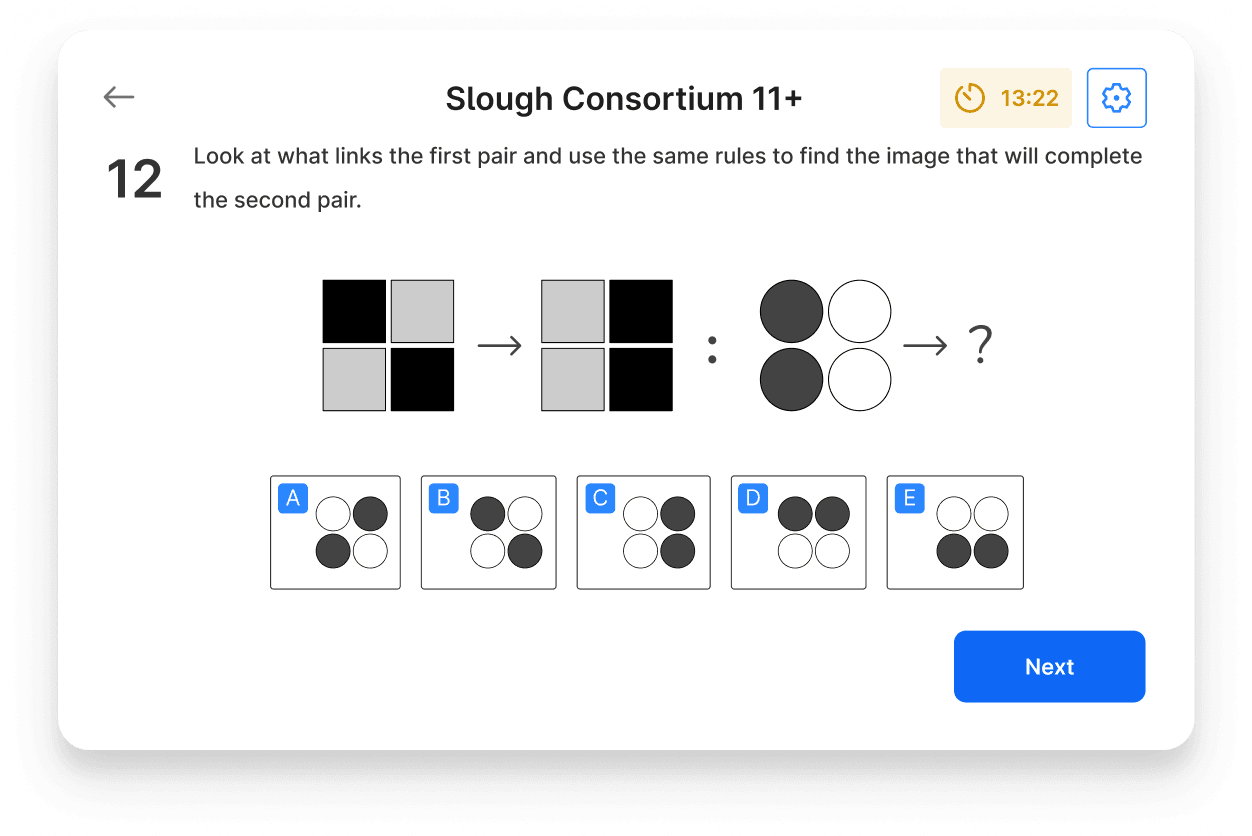This screenshot has height=836, width=1252.
Task: Click the question mark placeholder image
Action: [x=981, y=345]
